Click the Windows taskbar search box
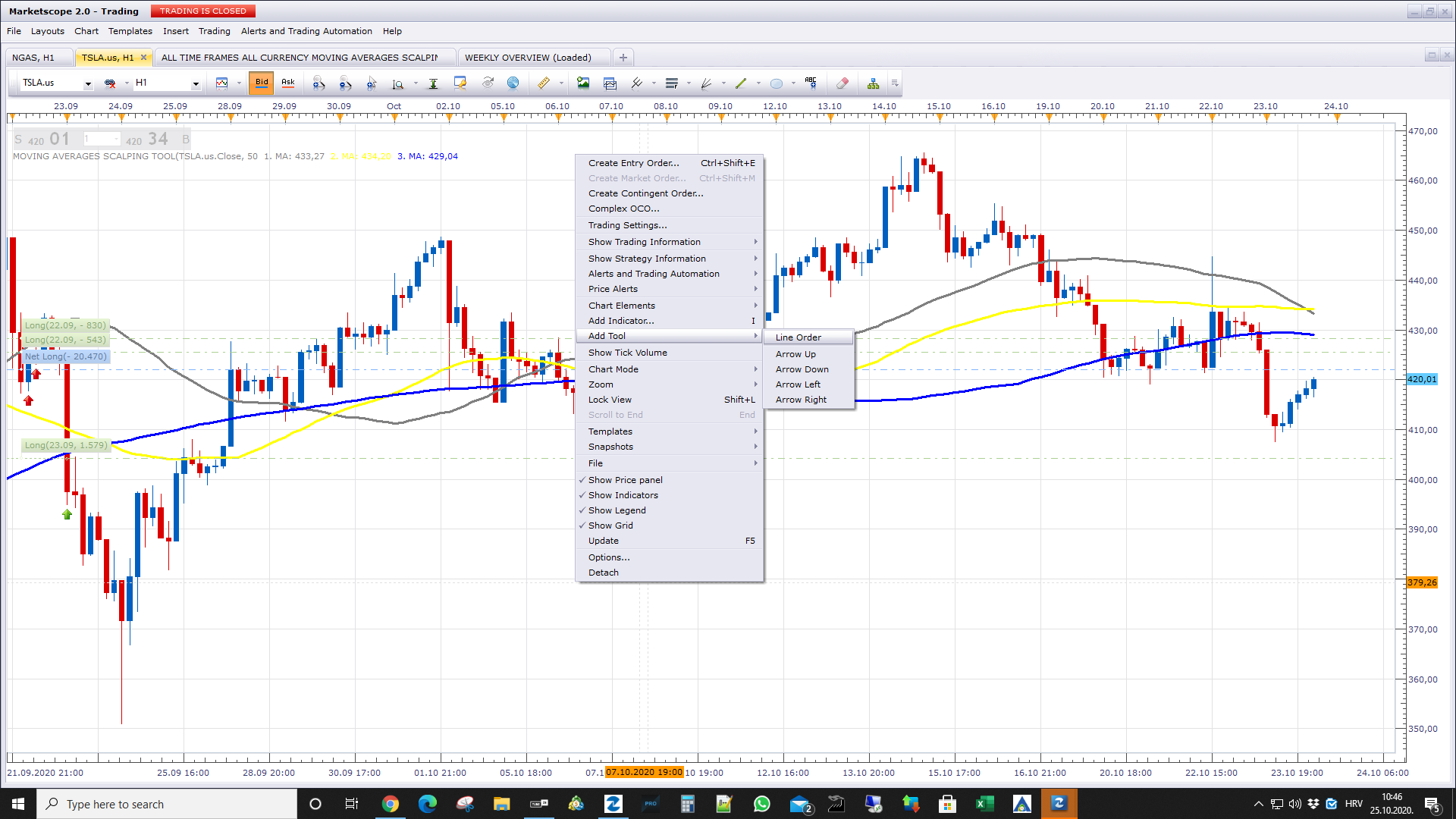The height and width of the screenshot is (819, 1456). pos(167,804)
